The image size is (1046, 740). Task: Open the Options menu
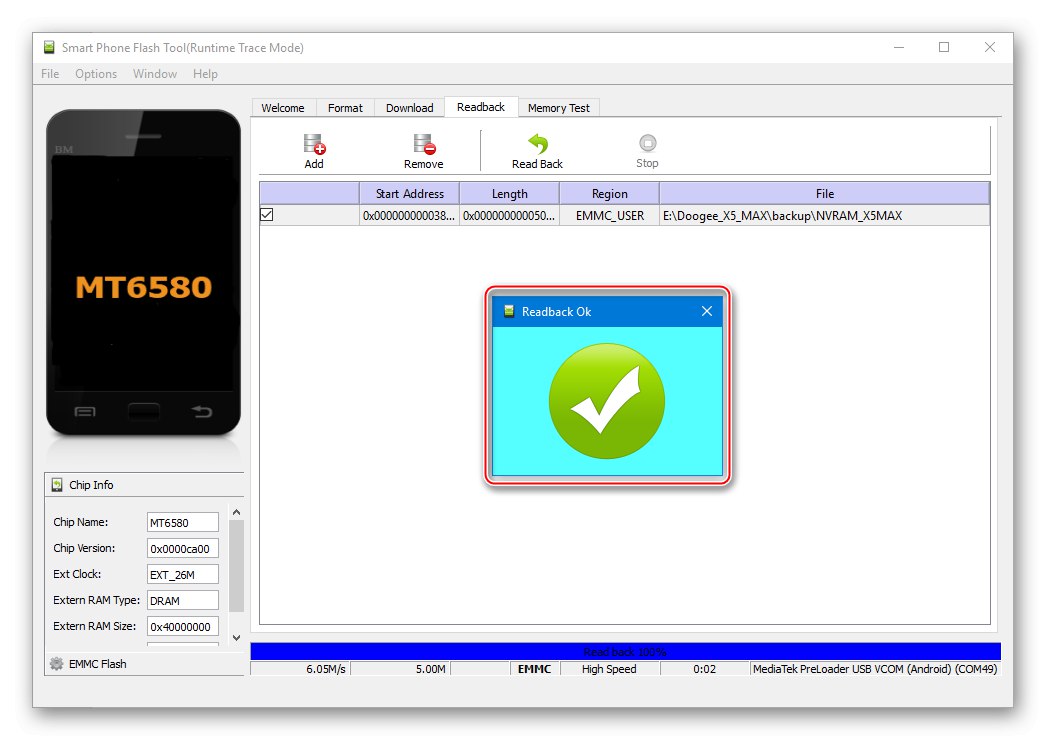click(x=96, y=73)
